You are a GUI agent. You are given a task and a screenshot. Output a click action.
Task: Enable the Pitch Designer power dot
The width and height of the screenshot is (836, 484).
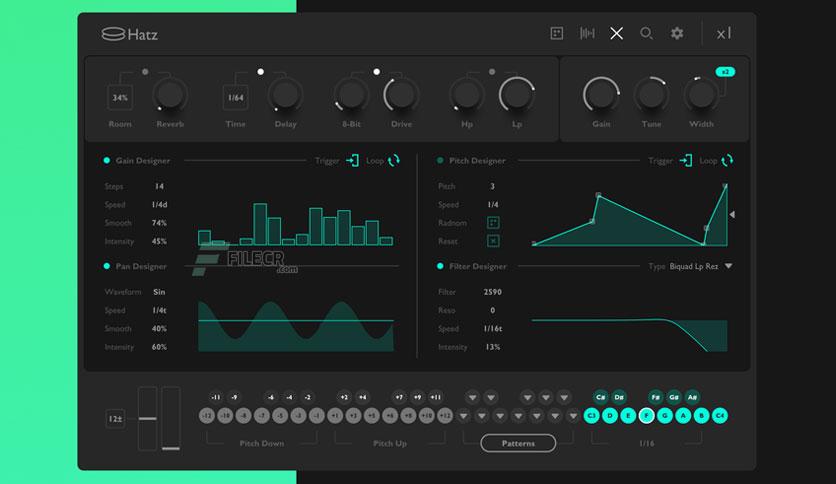point(440,160)
